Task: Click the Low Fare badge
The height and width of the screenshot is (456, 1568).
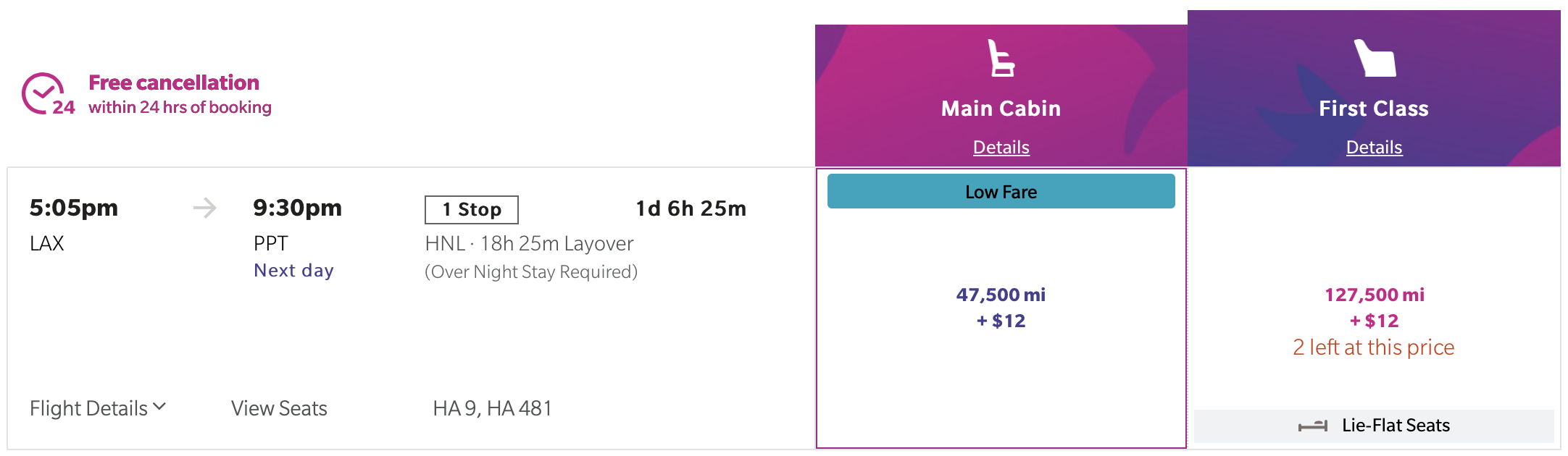Action: tap(1001, 191)
